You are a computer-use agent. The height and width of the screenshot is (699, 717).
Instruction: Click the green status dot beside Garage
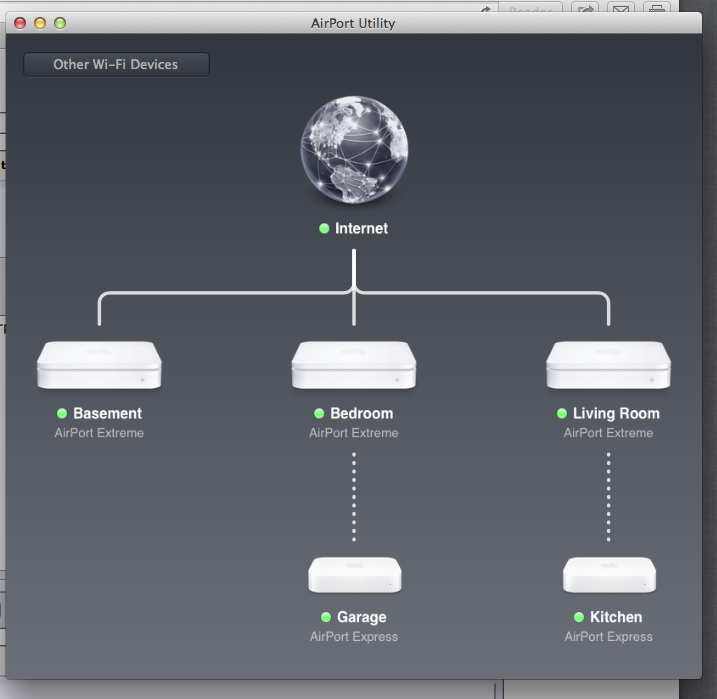pos(326,617)
